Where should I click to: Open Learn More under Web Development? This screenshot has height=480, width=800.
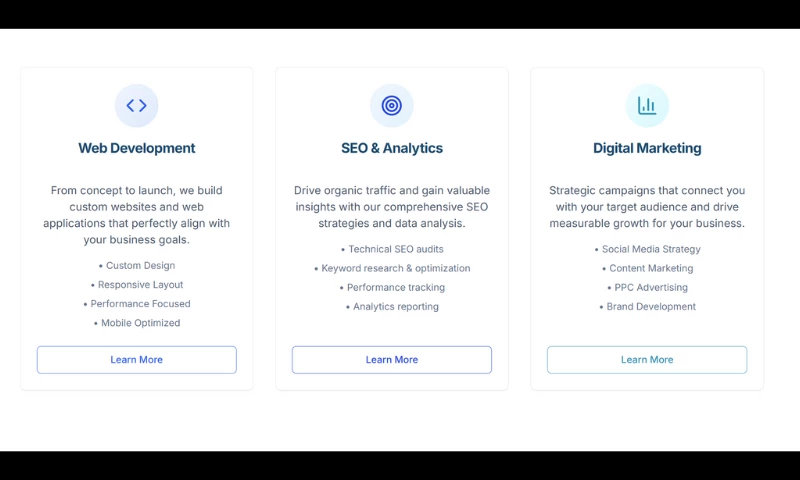137,360
